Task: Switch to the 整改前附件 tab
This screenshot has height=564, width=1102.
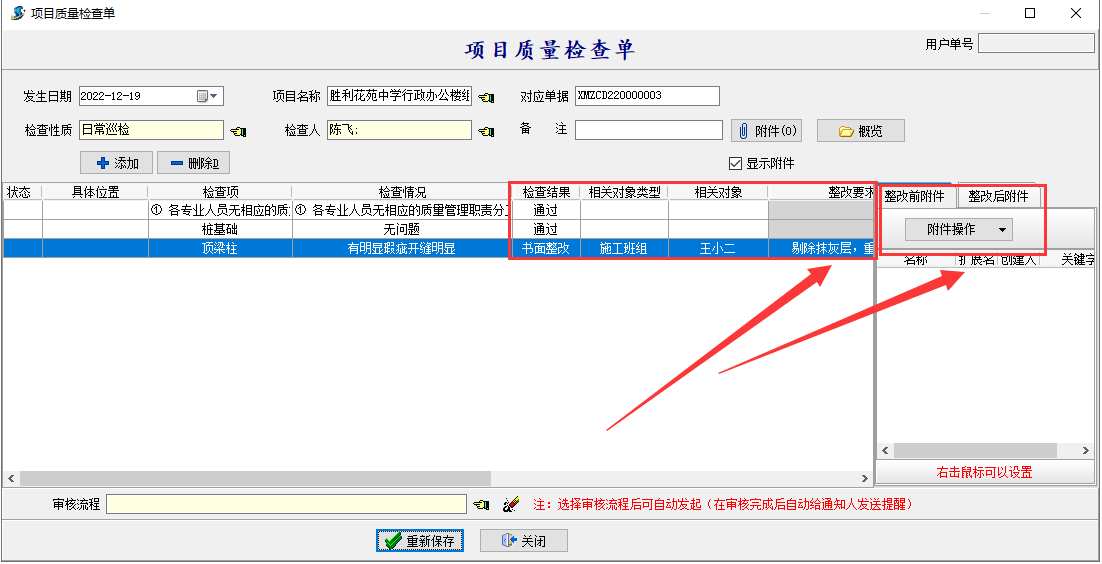Action: click(x=914, y=197)
